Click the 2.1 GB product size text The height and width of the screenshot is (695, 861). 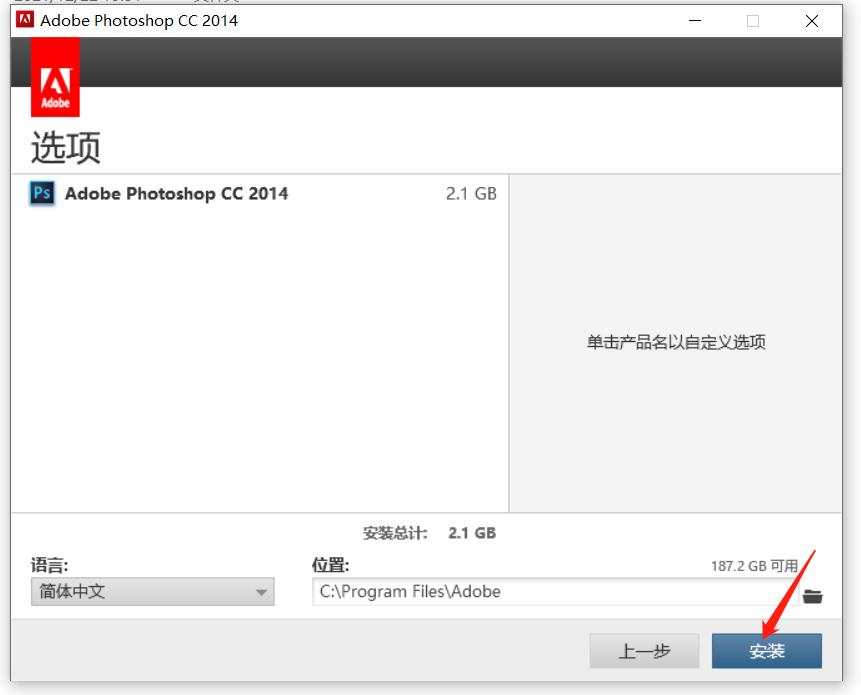coord(470,194)
